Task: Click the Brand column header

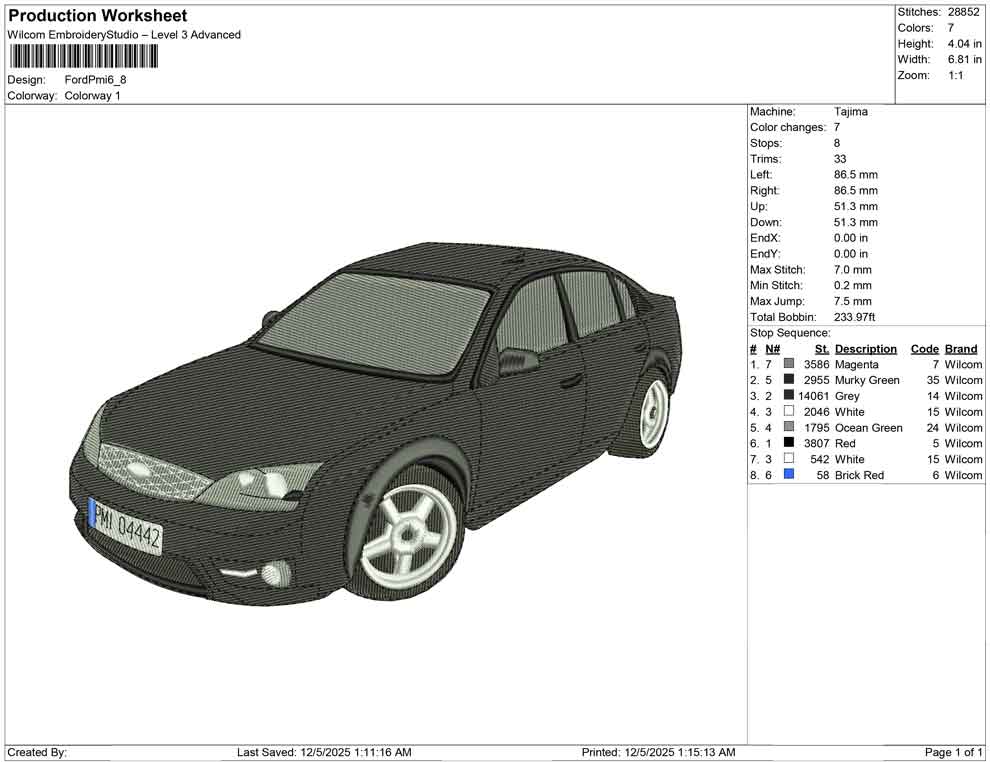Action: pyautogui.click(x=961, y=349)
